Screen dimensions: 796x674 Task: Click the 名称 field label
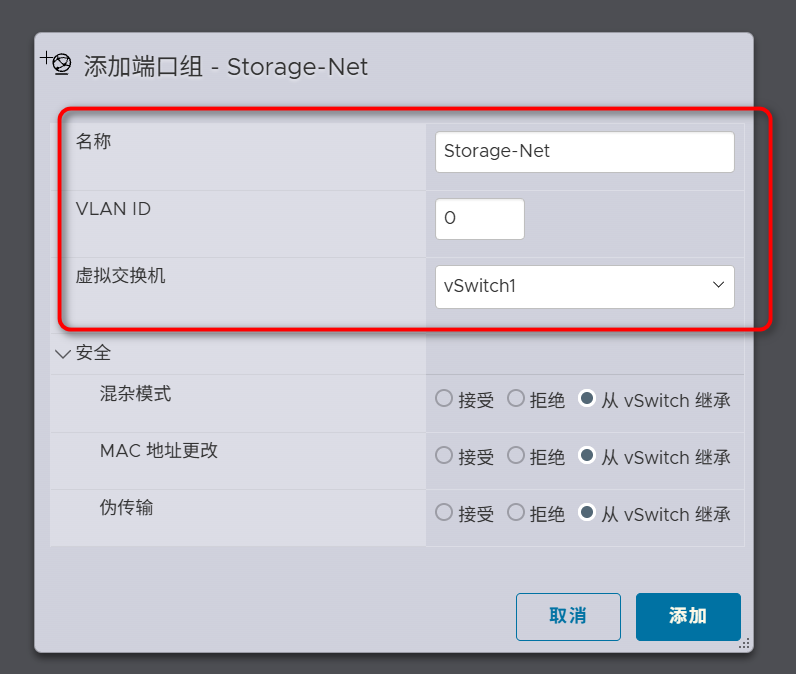pyautogui.click(x=93, y=141)
